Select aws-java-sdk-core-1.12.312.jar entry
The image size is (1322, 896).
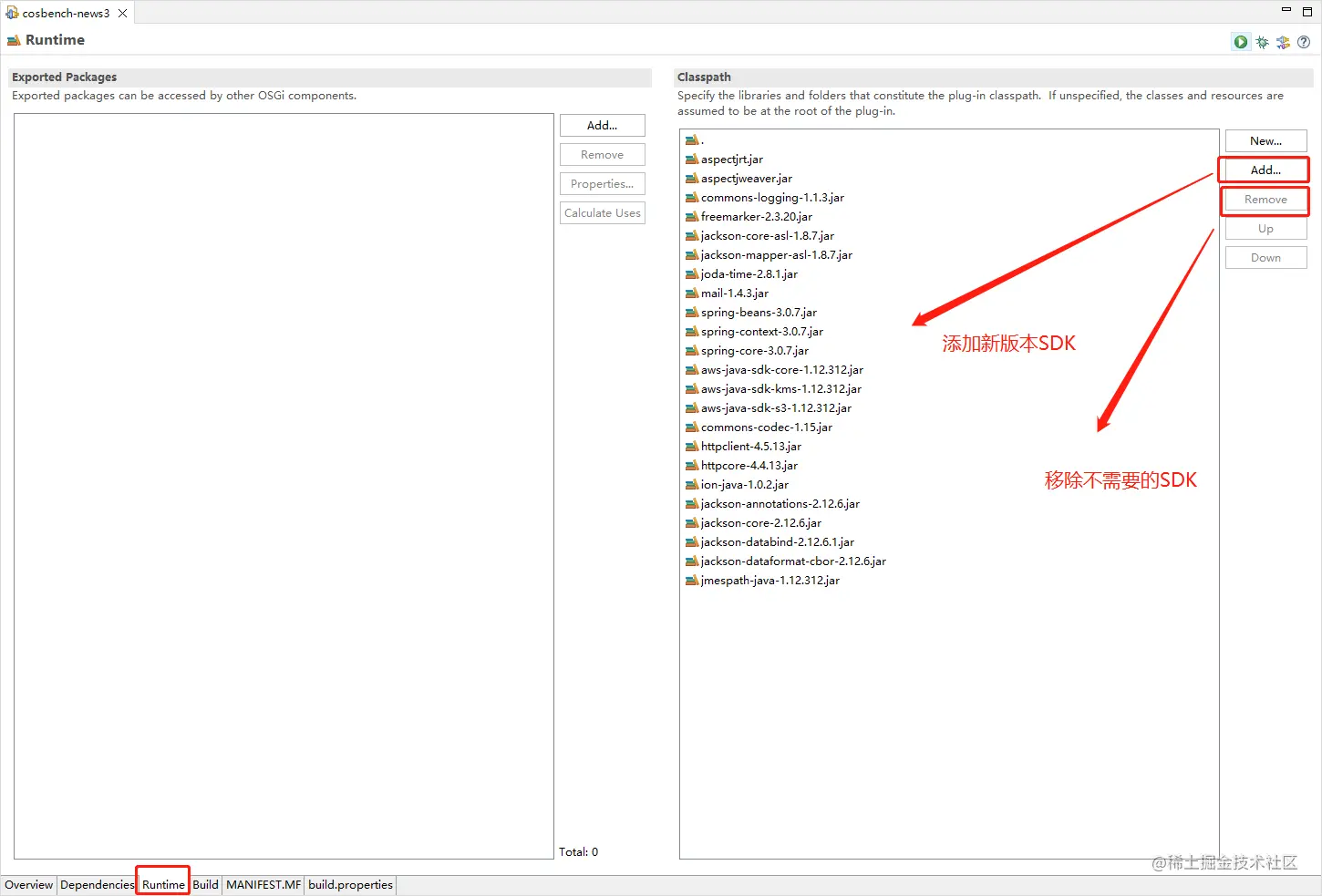pyautogui.click(x=774, y=370)
